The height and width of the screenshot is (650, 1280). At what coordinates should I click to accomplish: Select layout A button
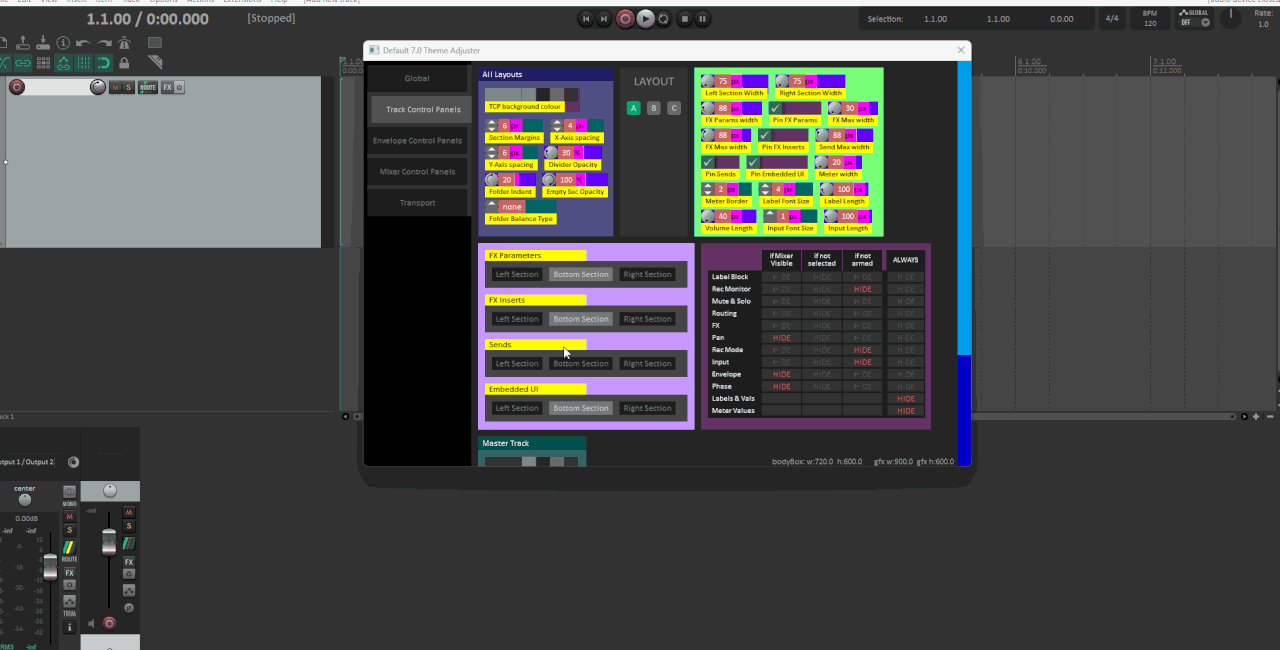tap(633, 108)
